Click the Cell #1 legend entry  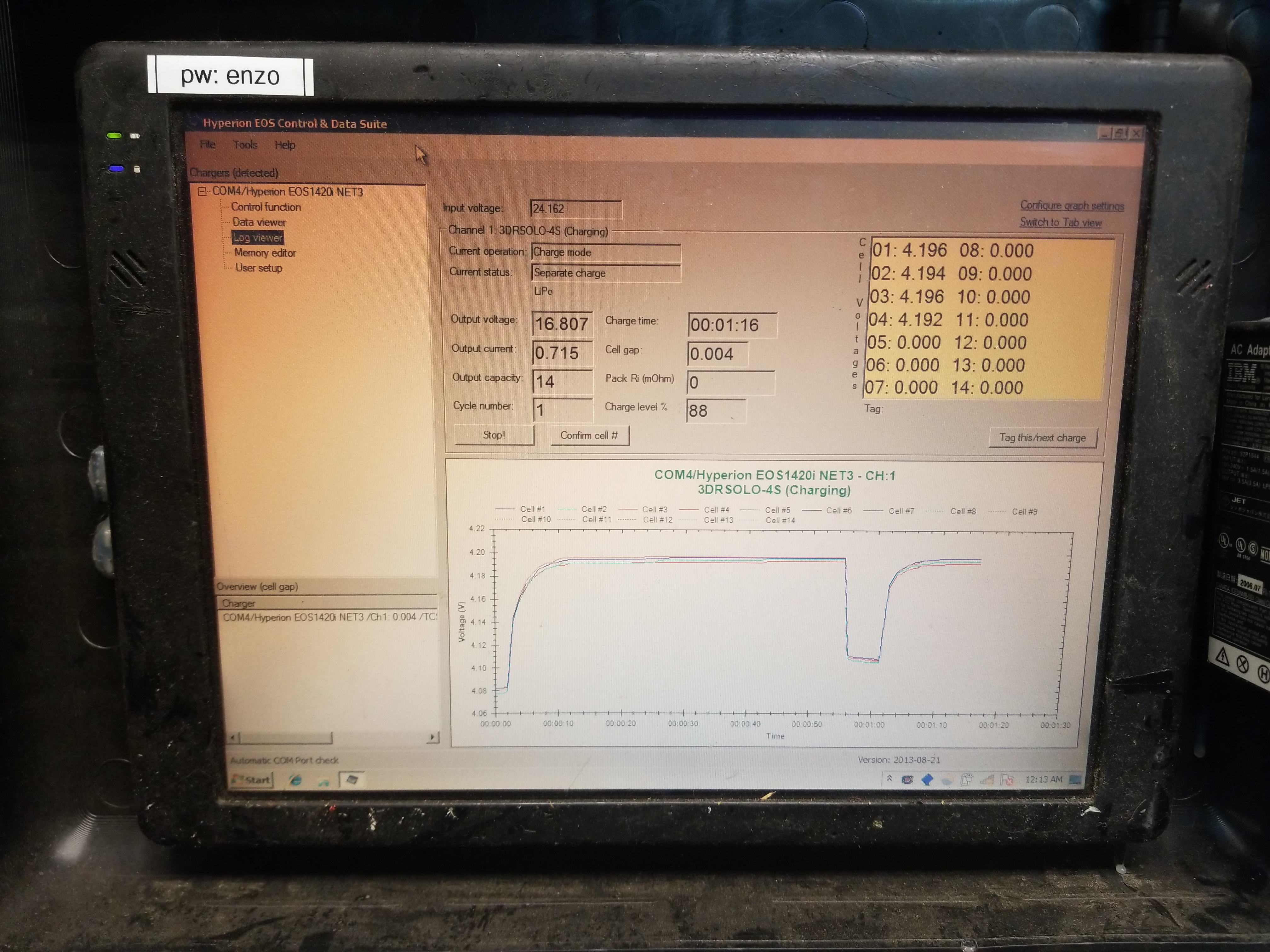point(521,509)
